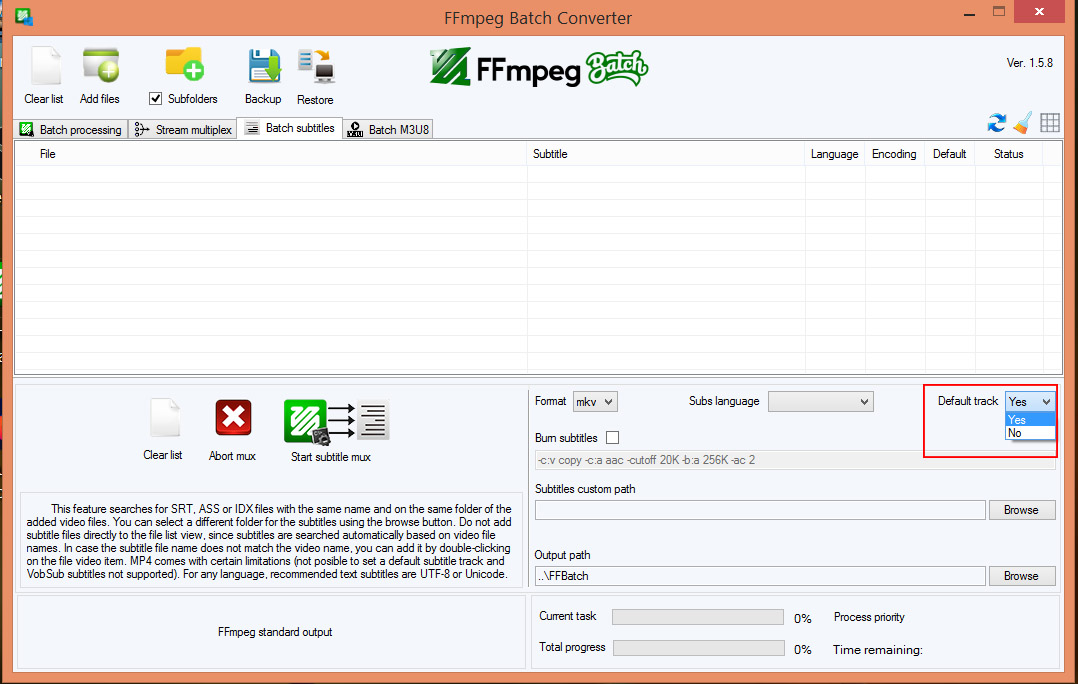Click the blue refresh arrows icon

996,123
